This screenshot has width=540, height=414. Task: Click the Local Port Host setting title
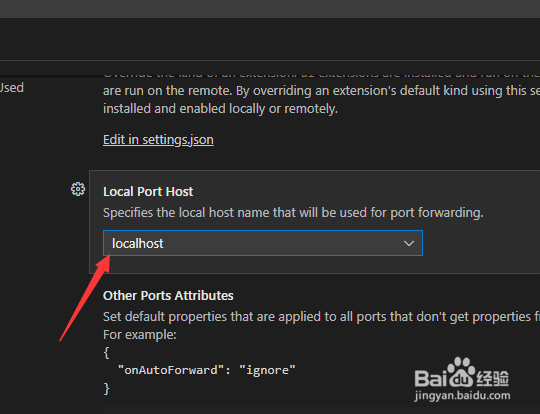point(148,192)
